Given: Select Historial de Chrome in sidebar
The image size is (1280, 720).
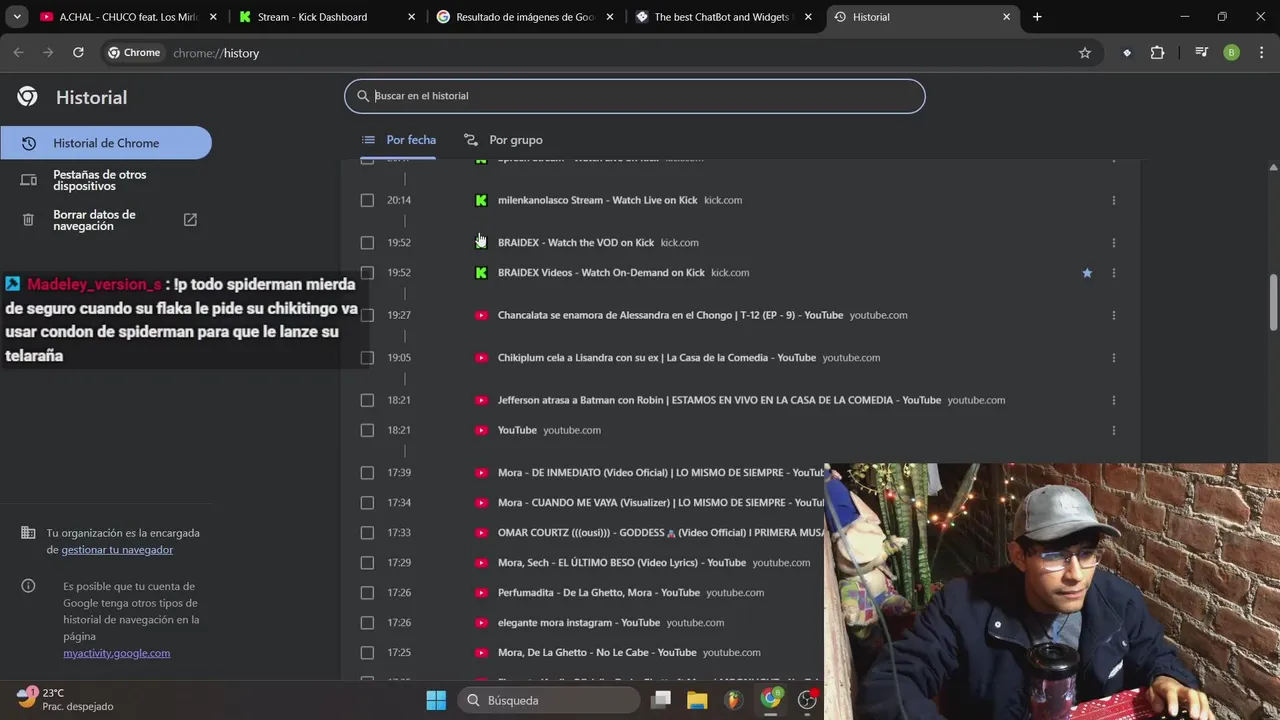Looking at the screenshot, I should (105, 143).
